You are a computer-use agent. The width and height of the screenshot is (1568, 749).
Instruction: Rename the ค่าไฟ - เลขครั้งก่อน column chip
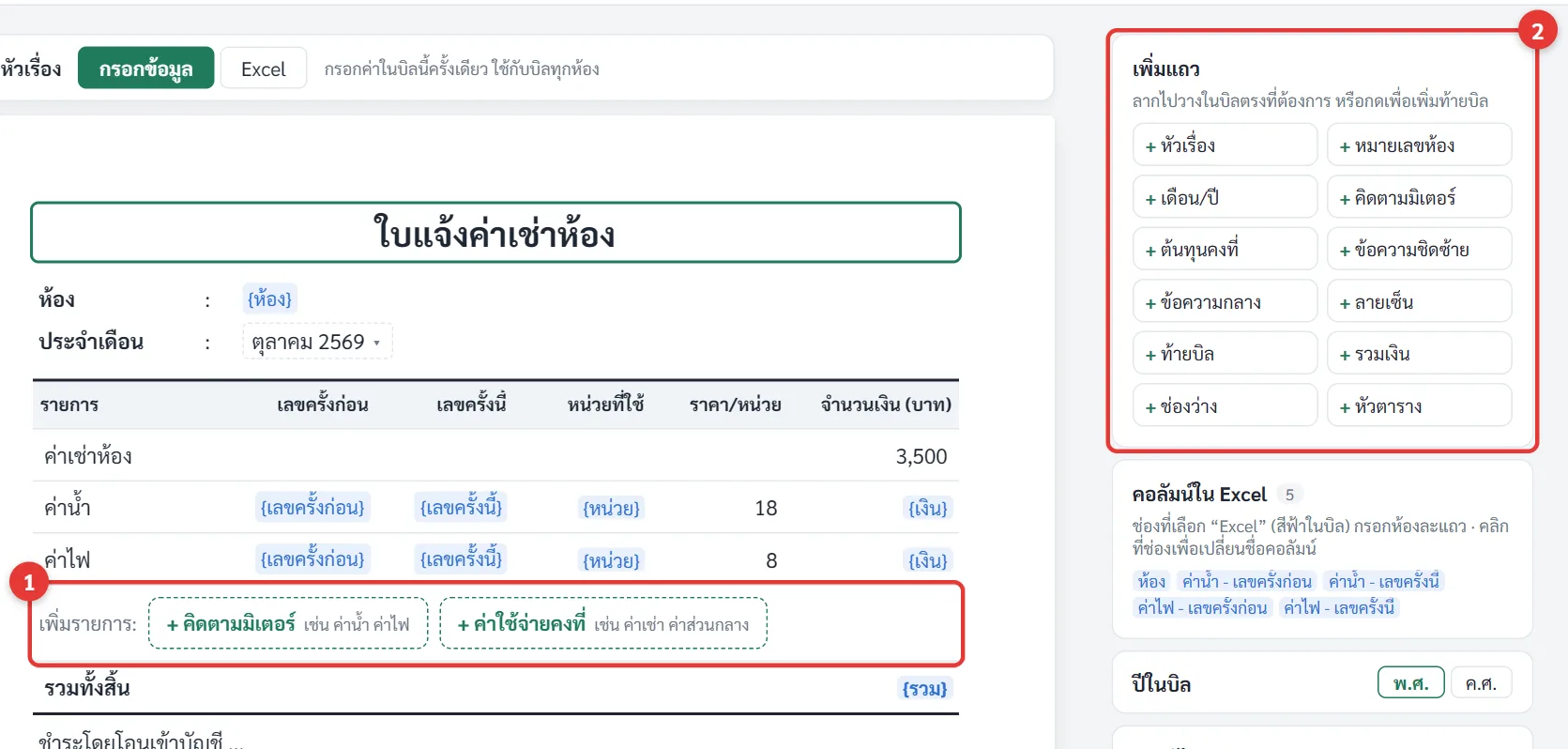tap(1202, 607)
